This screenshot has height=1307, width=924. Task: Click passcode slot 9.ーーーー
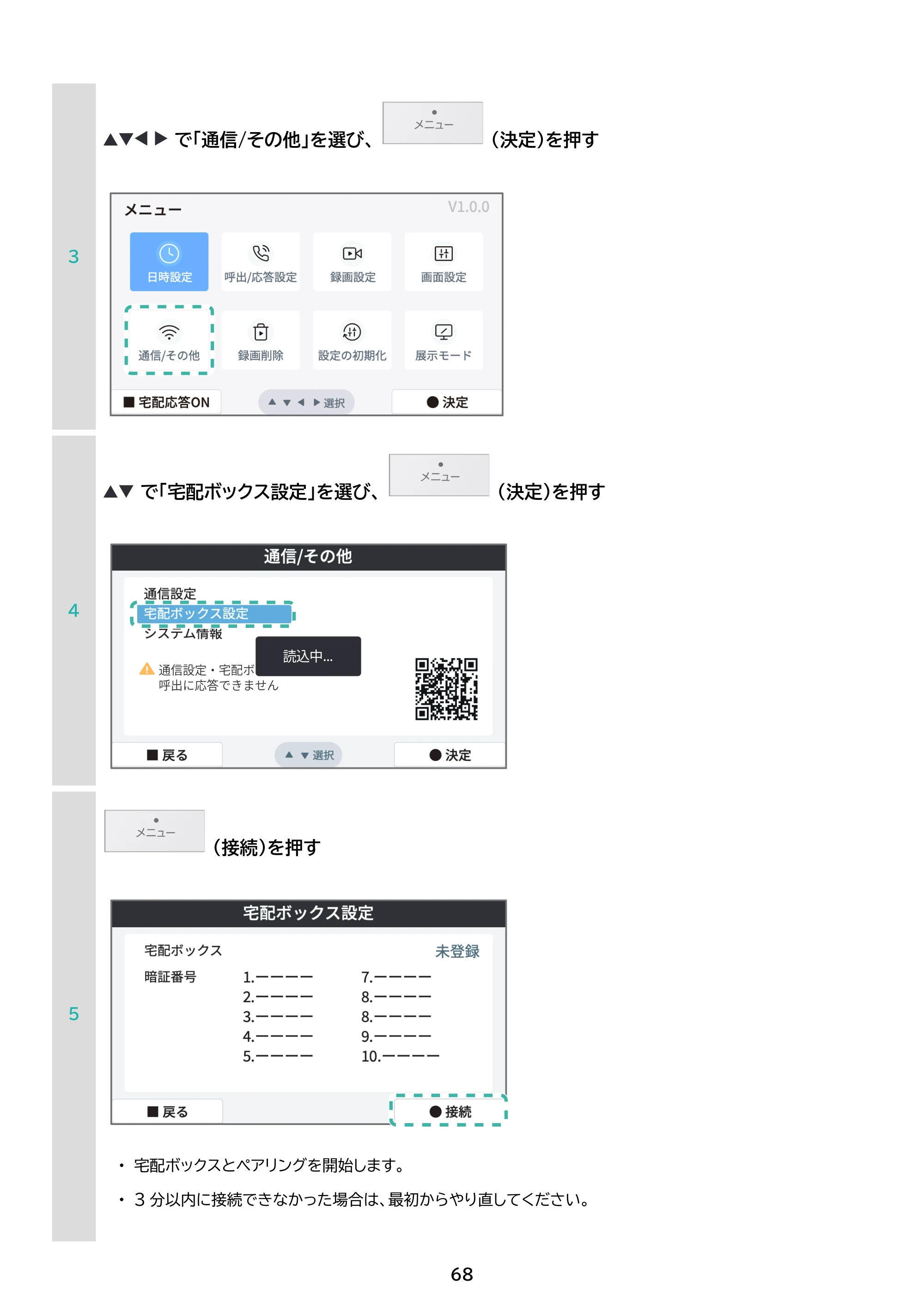(396, 1037)
